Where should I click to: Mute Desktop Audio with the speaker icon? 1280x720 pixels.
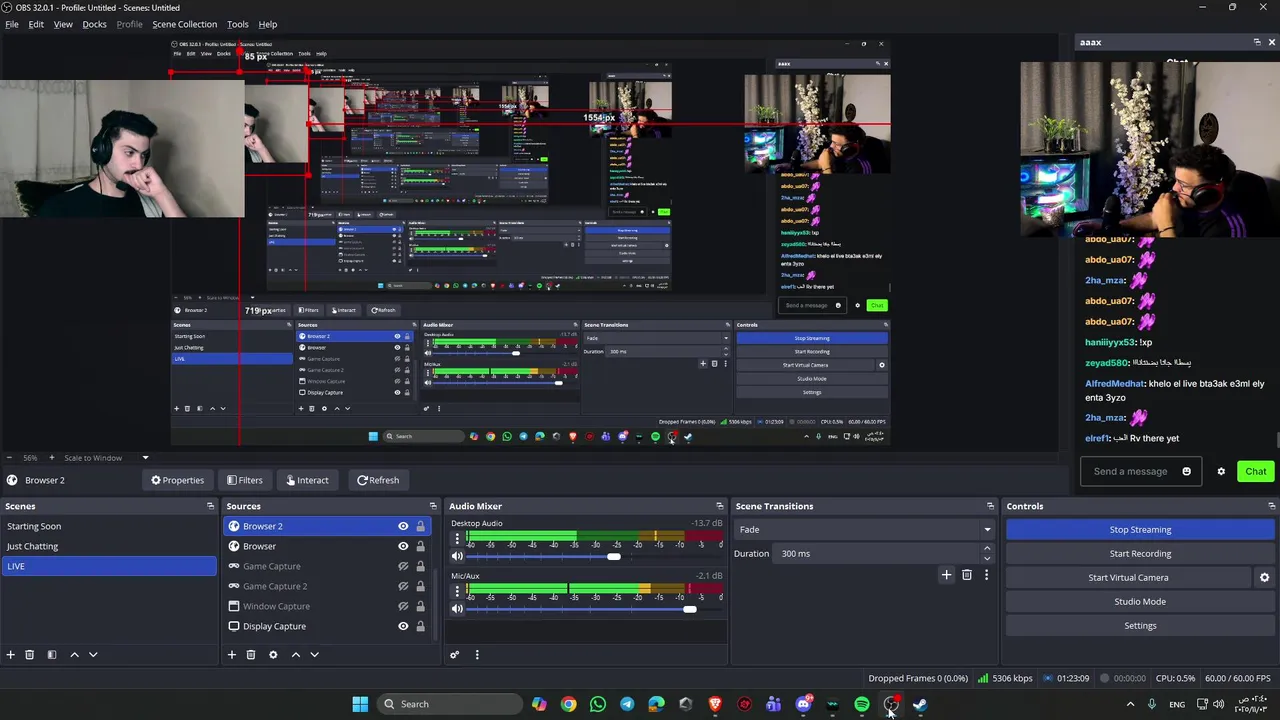(x=457, y=556)
